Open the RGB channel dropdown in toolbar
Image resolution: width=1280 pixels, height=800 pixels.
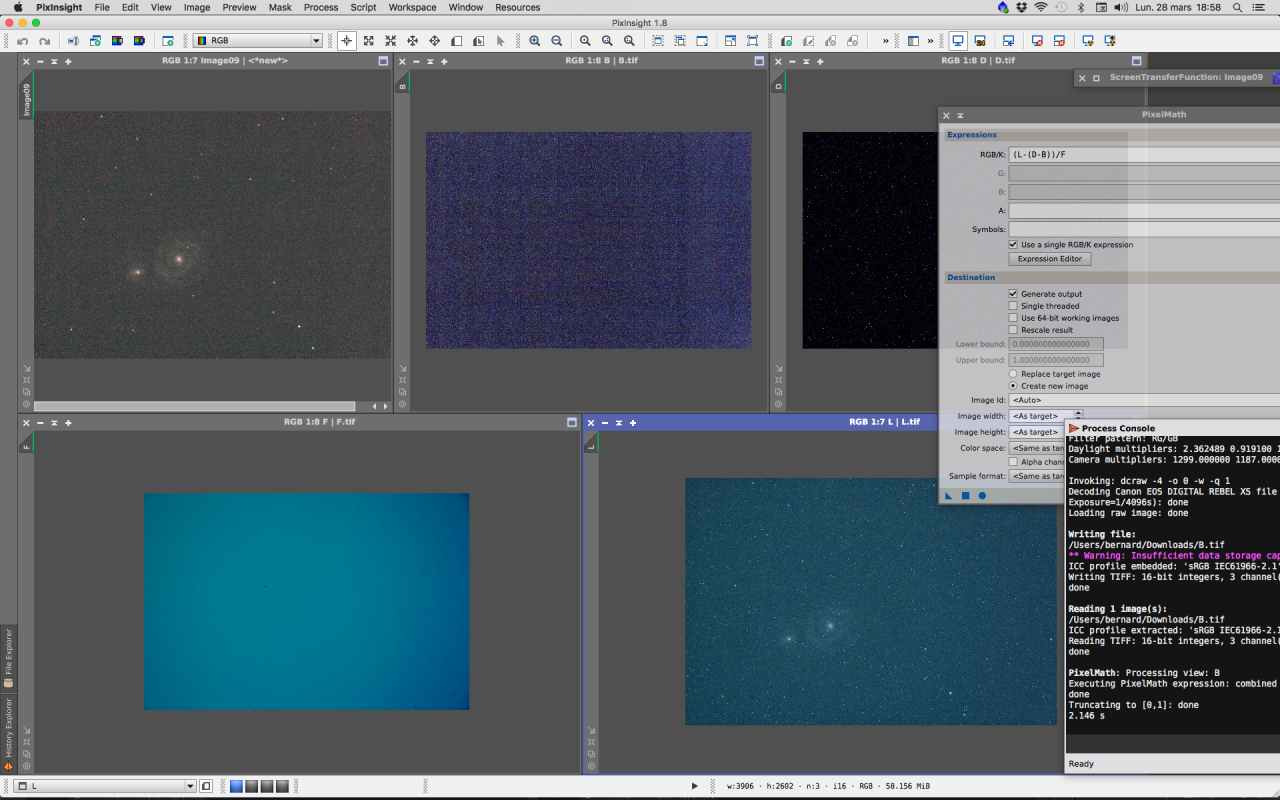(258, 41)
